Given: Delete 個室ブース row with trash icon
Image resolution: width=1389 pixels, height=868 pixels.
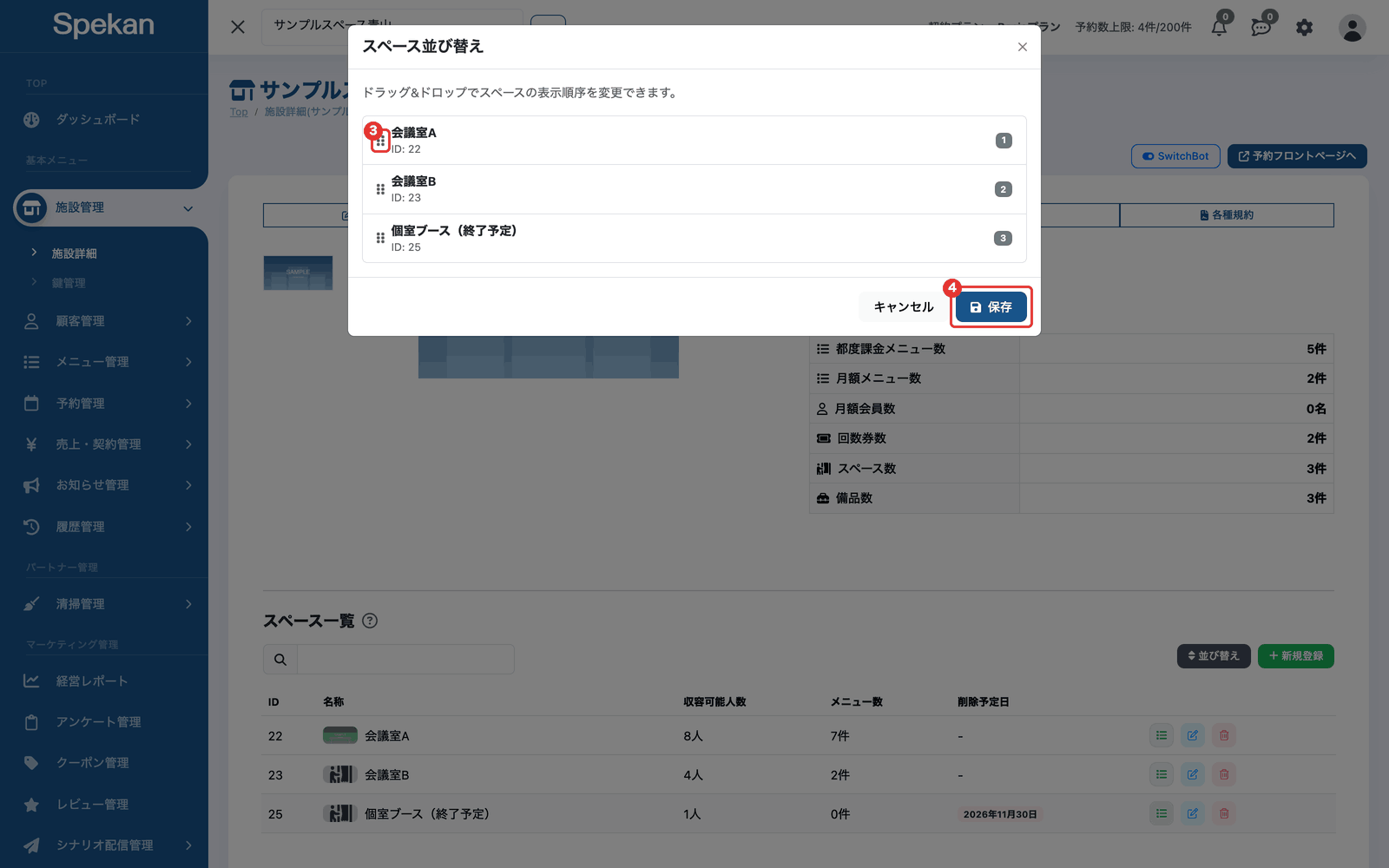Looking at the screenshot, I should click(1224, 813).
